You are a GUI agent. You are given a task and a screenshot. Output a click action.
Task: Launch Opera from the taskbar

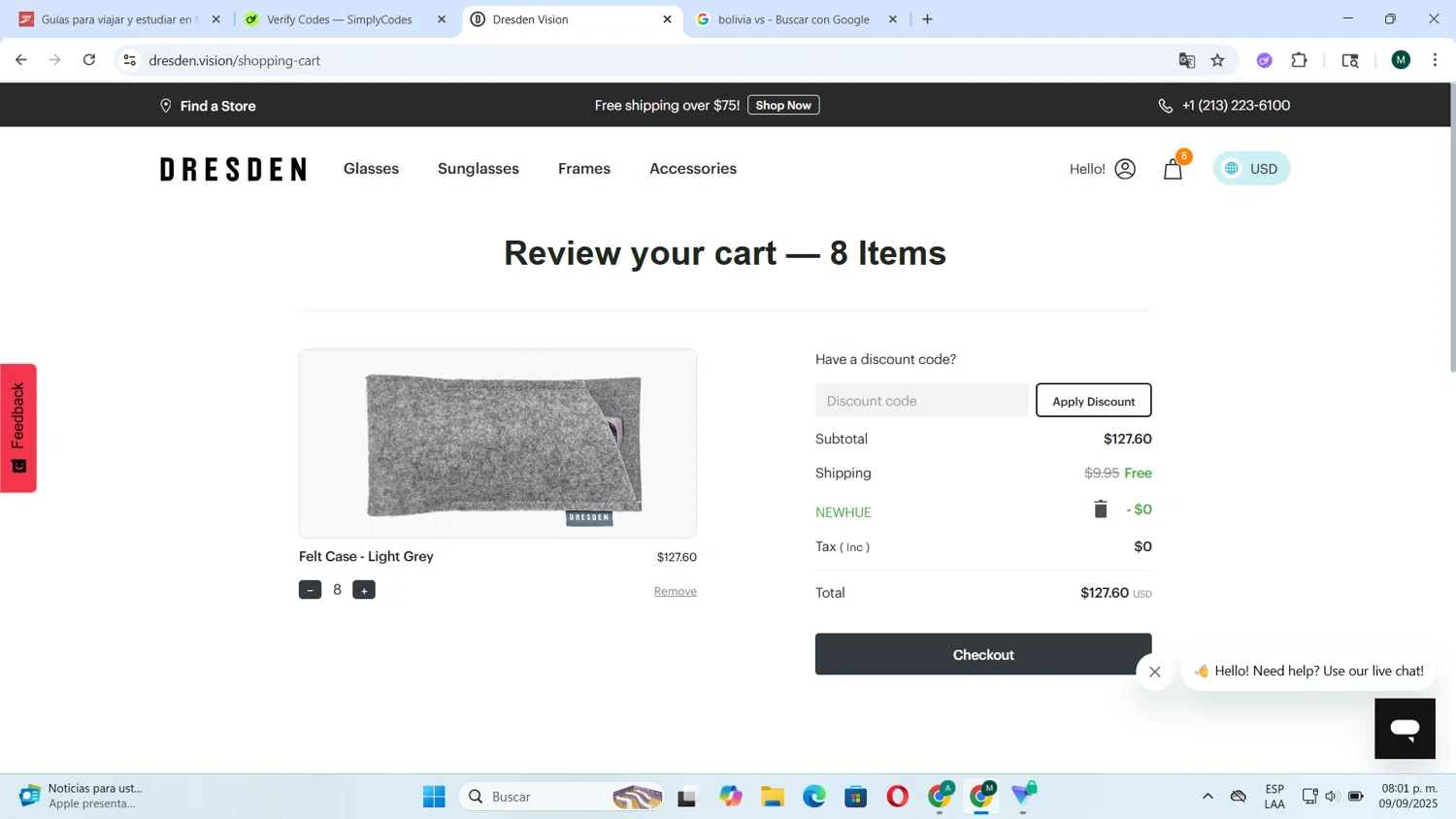click(x=897, y=797)
